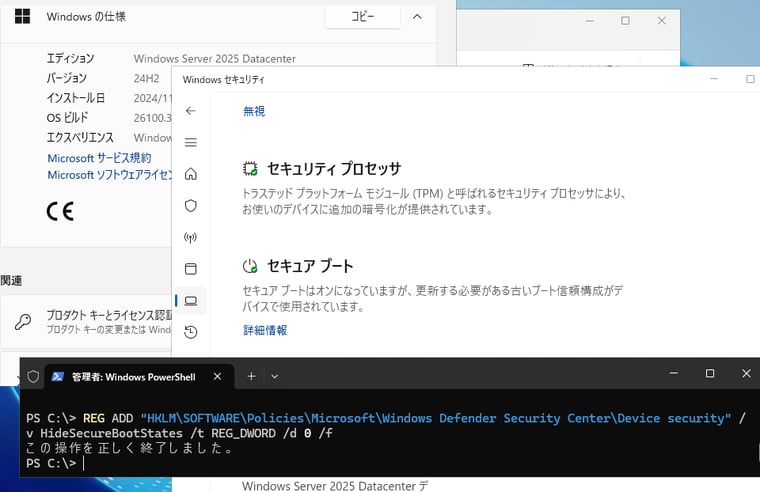760x492 pixels.
Task: Open 詳細情報 link under Secure Boot
Action: pyautogui.click(x=265, y=330)
